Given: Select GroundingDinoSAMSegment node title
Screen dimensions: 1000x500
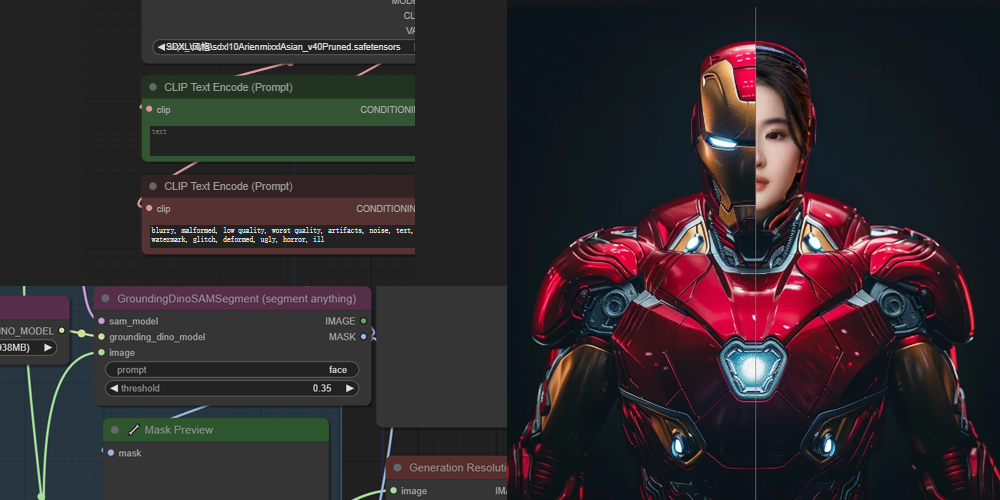Looking at the screenshot, I should pyautogui.click(x=237, y=298).
